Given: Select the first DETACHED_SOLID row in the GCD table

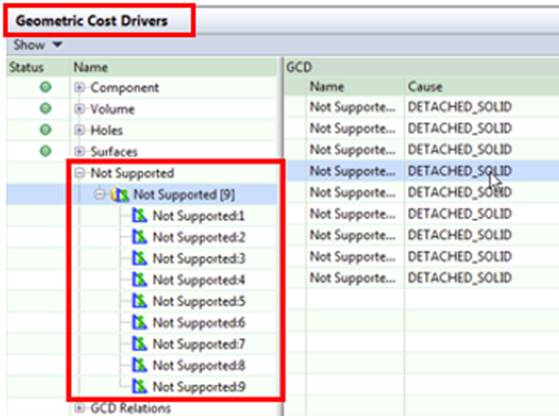Looking at the screenshot, I should click(423, 107).
